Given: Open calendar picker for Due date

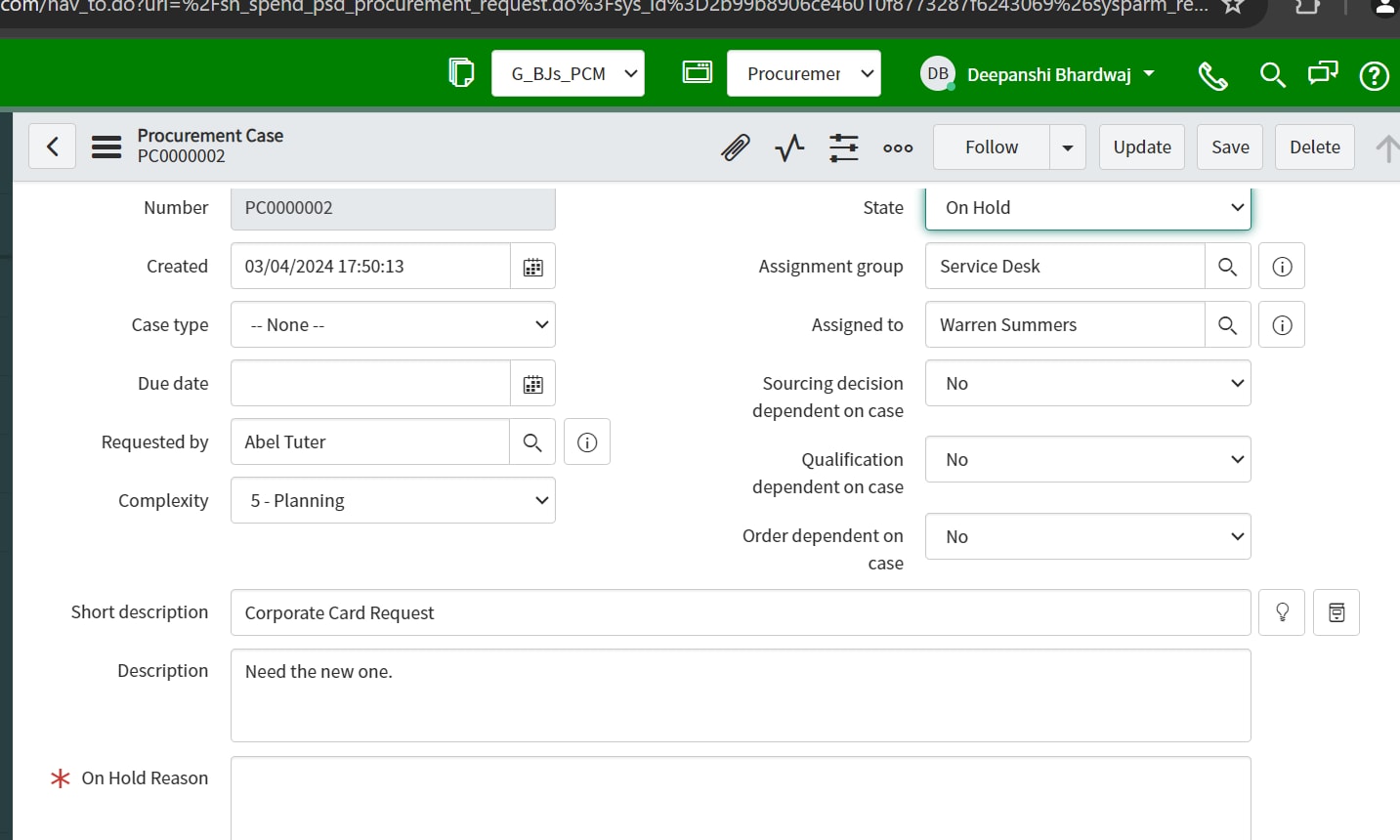Looking at the screenshot, I should point(532,384).
